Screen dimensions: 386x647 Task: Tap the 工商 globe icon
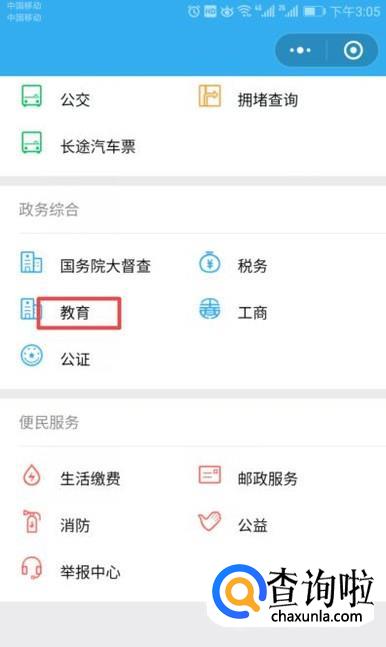coord(210,309)
